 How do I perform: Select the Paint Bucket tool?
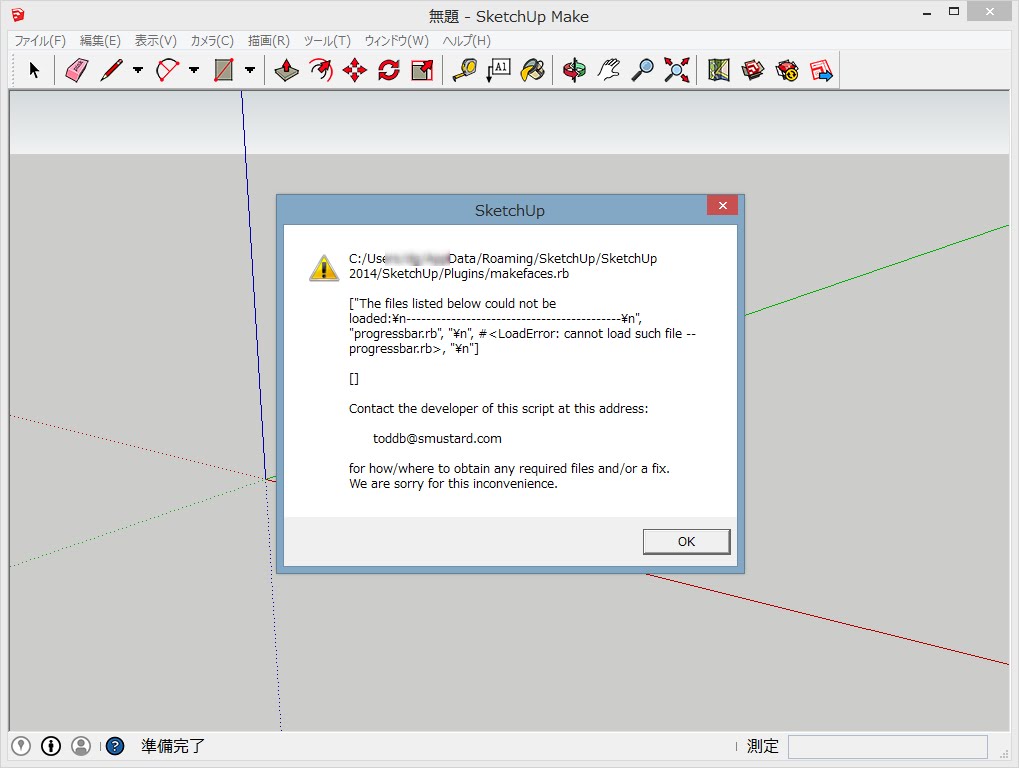click(532, 70)
